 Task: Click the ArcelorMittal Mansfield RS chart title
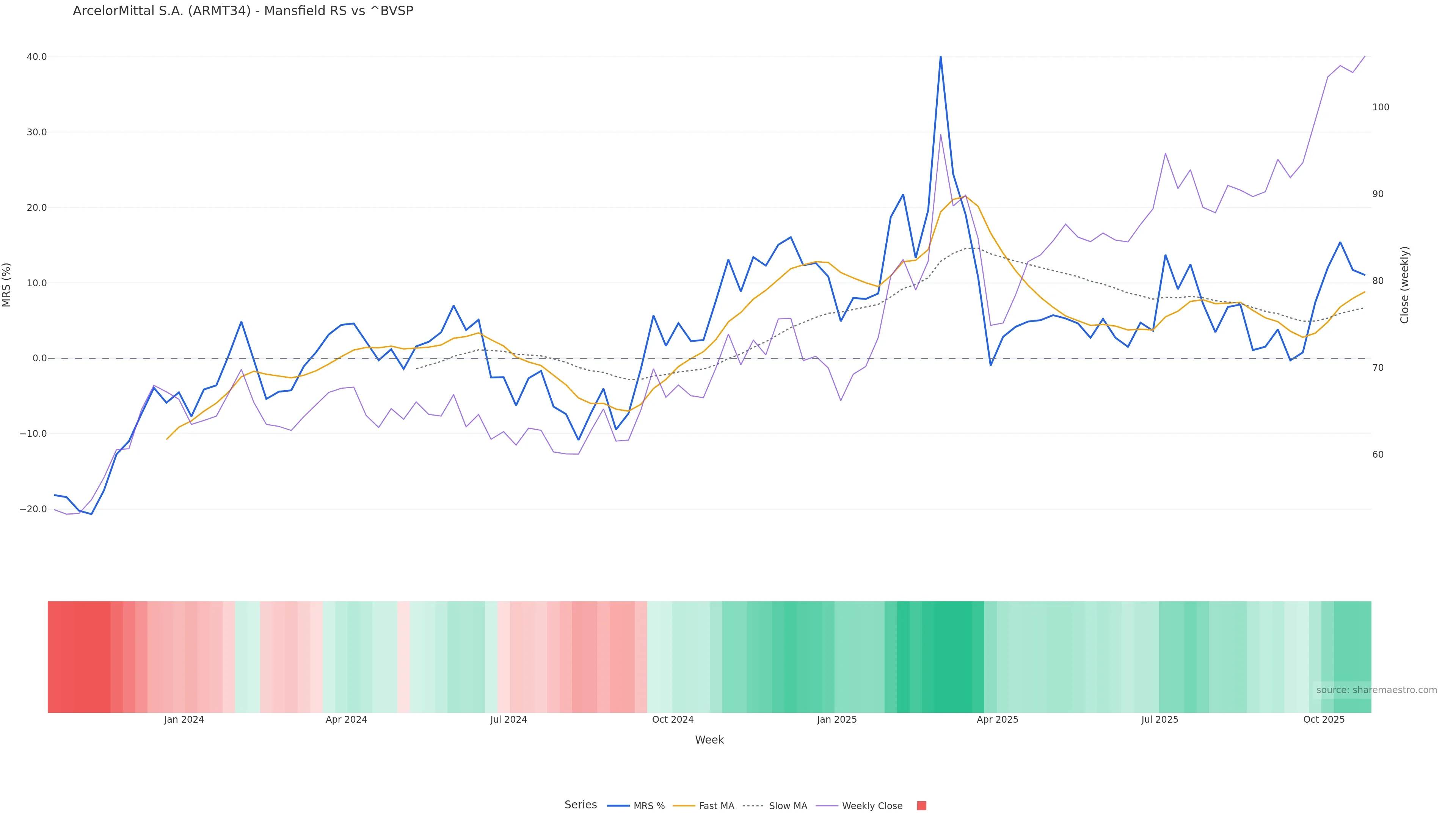tap(243, 11)
